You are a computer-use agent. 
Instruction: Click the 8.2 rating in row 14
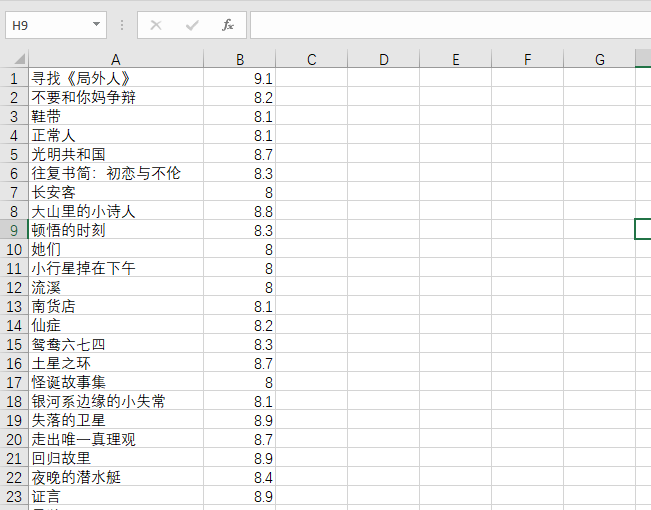click(240, 325)
